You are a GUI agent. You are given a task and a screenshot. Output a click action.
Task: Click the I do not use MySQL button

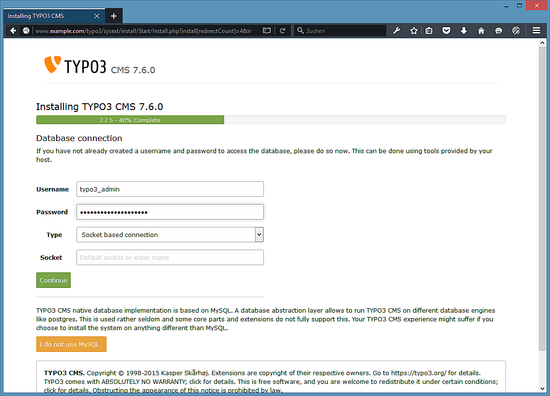pyautogui.click(x=71, y=344)
